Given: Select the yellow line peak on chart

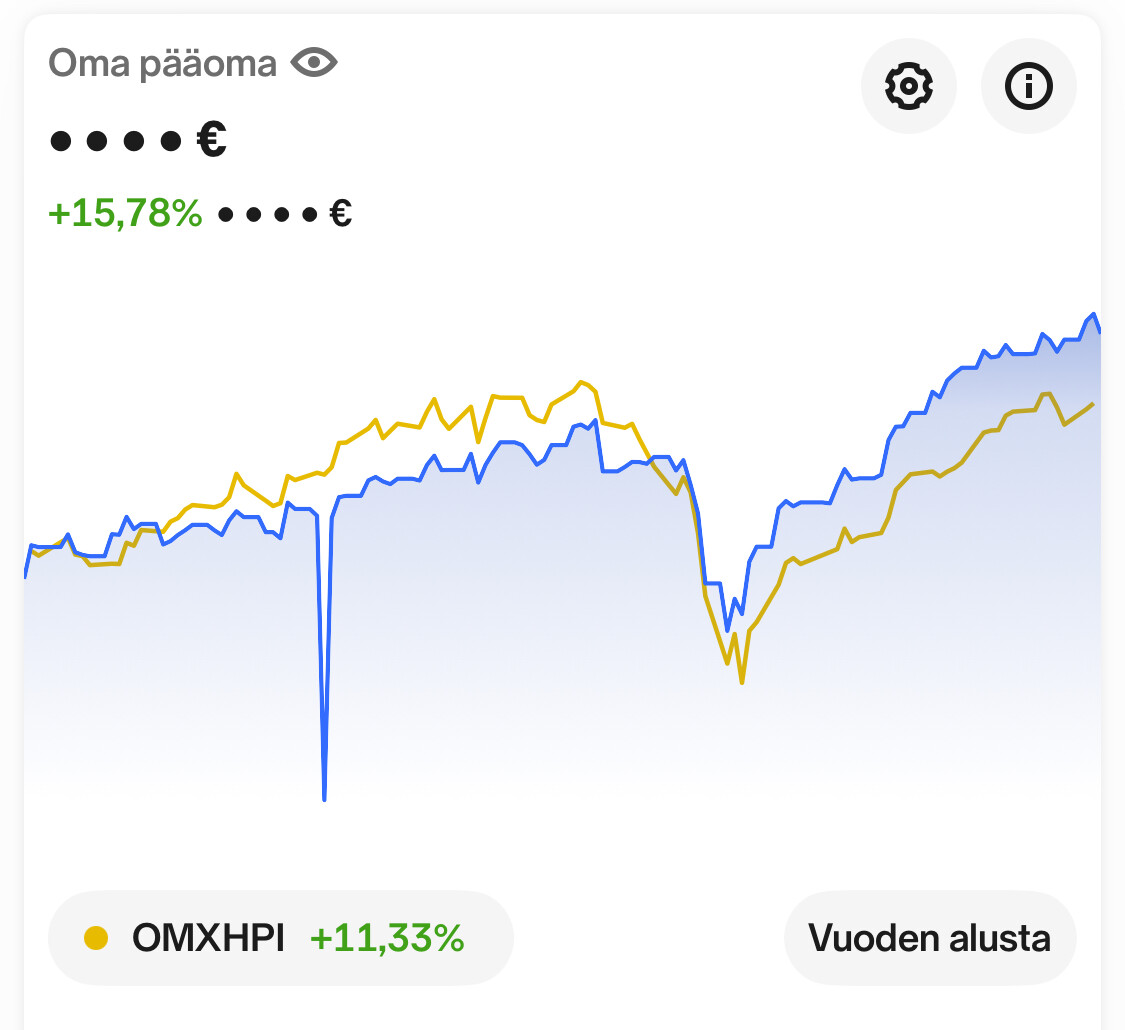Looking at the screenshot, I should click(x=582, y=382).
